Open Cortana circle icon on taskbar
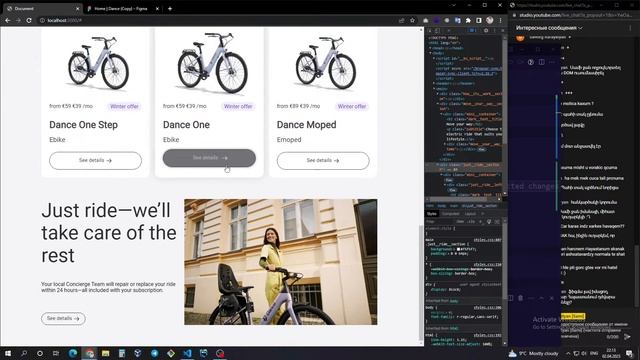Viewport: 640px width, 360px height. [x=40, y=353]
